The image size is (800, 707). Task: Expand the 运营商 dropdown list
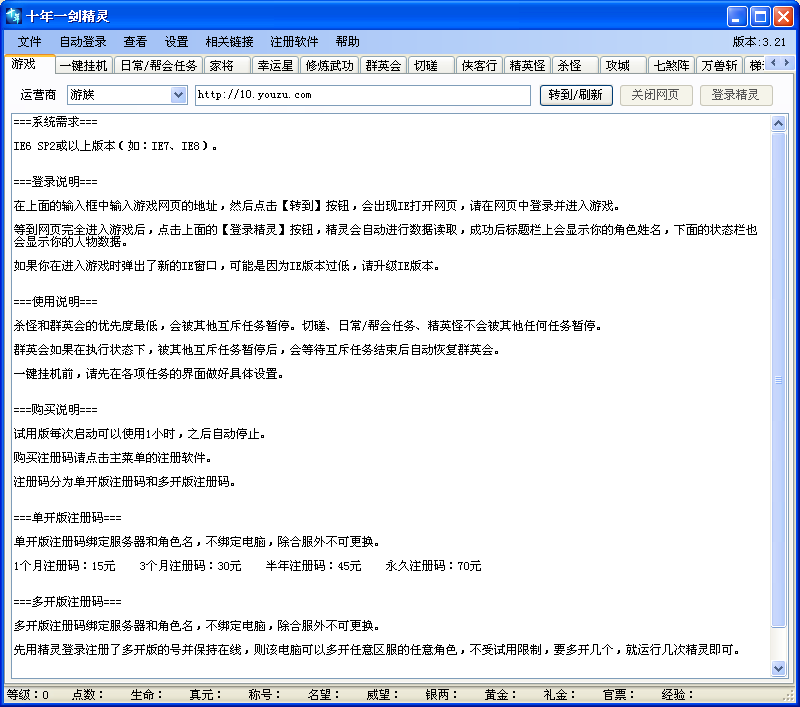[179, 95]
